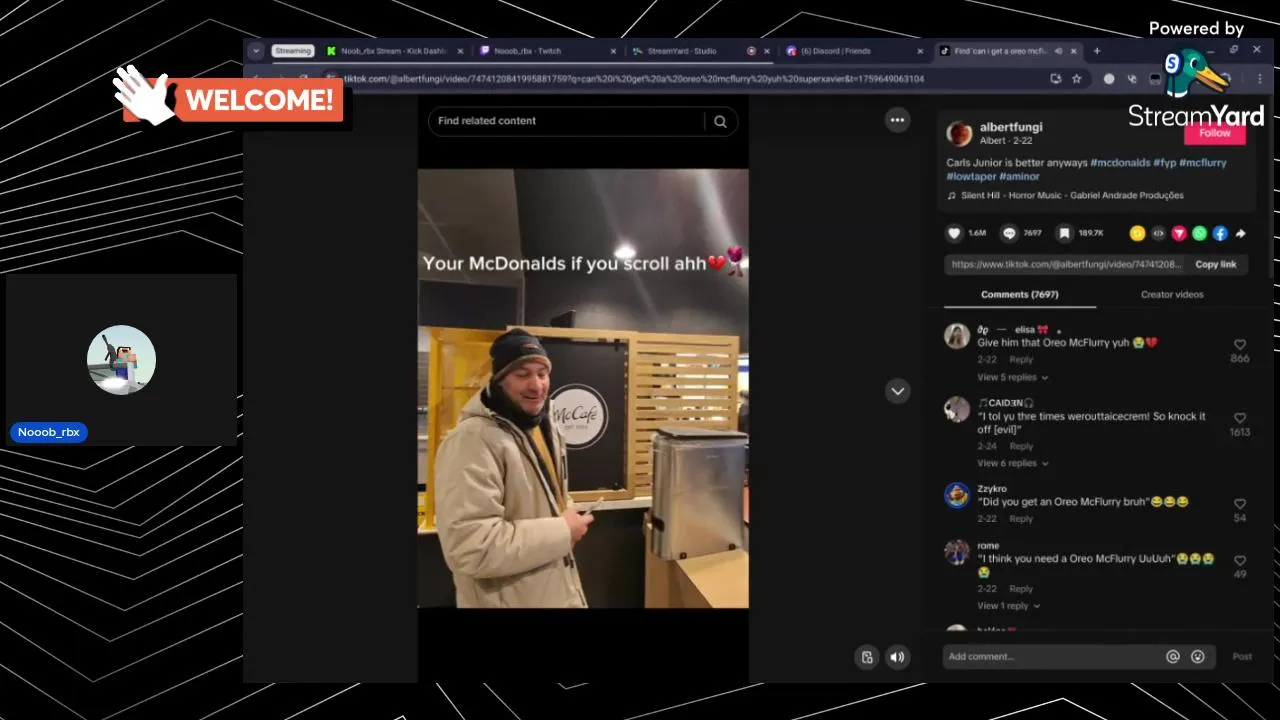Open Chrome tab search dropdown arrow
The image size is (1280, 720).
pyautogui.click(x=256, y=51)
